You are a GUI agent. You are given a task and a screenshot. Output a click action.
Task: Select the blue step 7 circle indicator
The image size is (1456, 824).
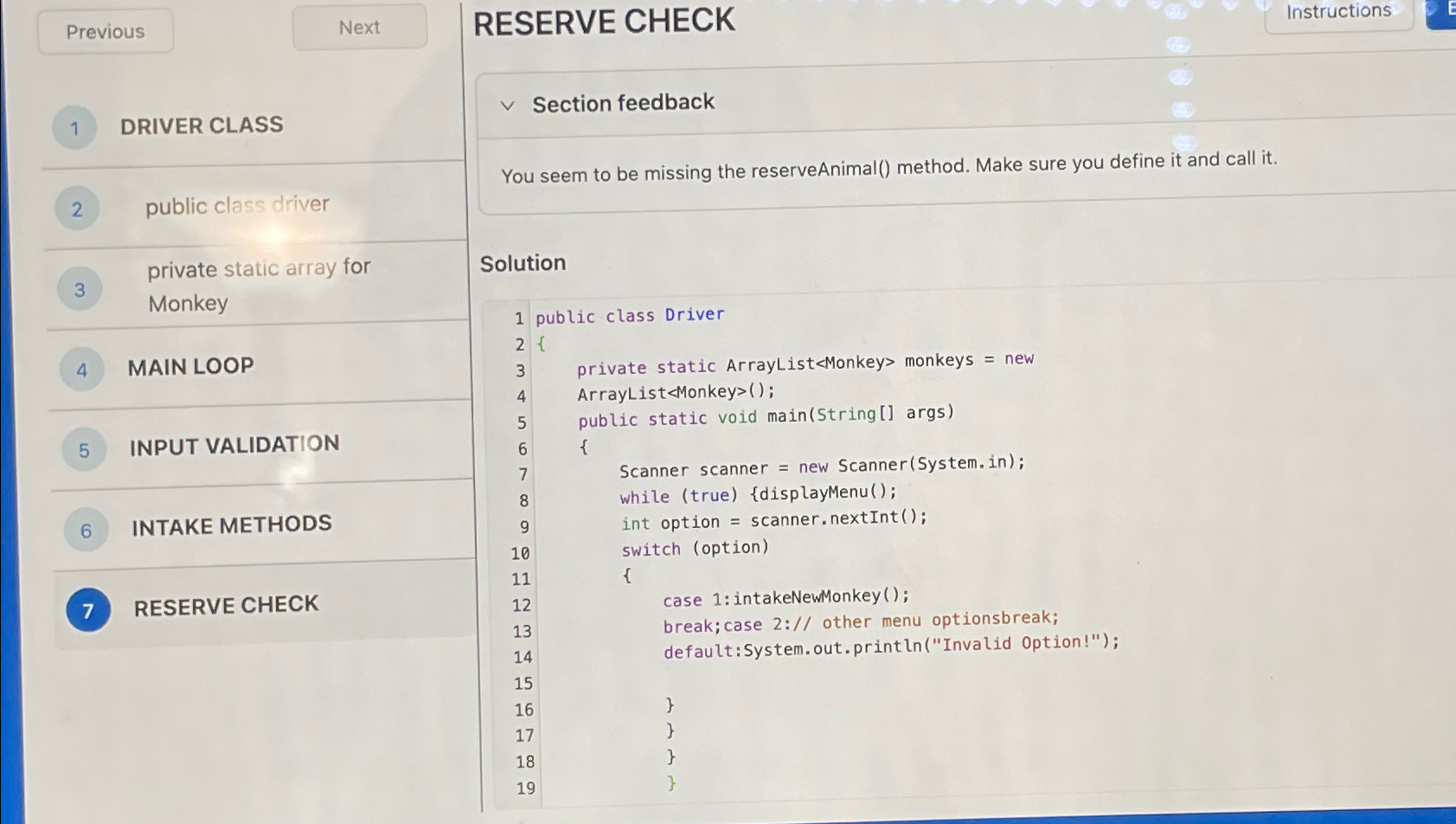point(87,610)
